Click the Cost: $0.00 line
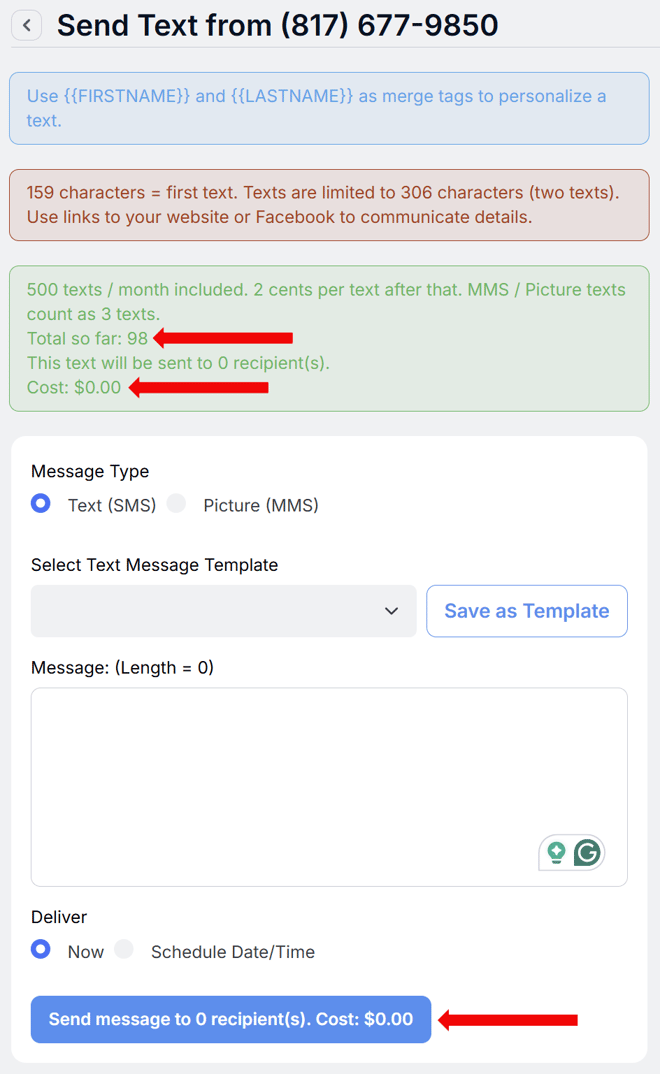The height and width of the screenshot is (1074, 660). (x=74, y=387)
